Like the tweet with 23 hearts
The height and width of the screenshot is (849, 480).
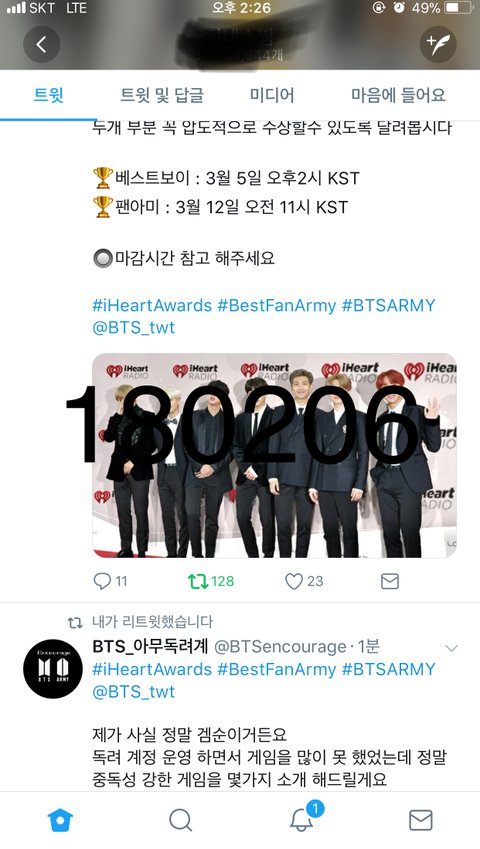point(304,581)
